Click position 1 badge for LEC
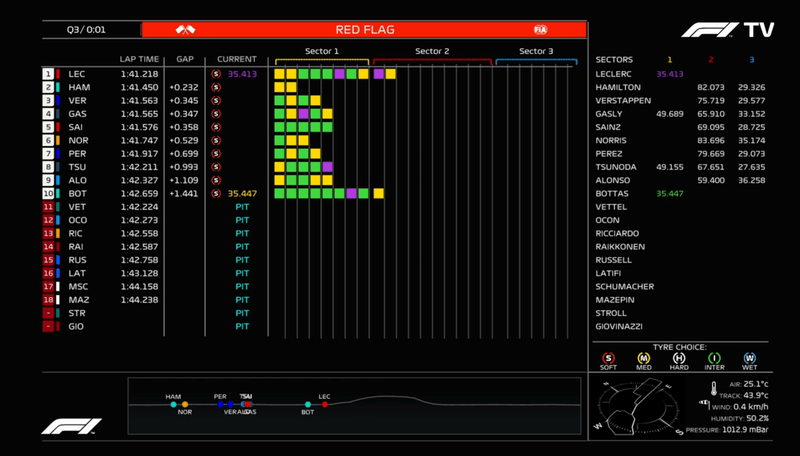Screen dimensions: 800x456 click(48, 74)
